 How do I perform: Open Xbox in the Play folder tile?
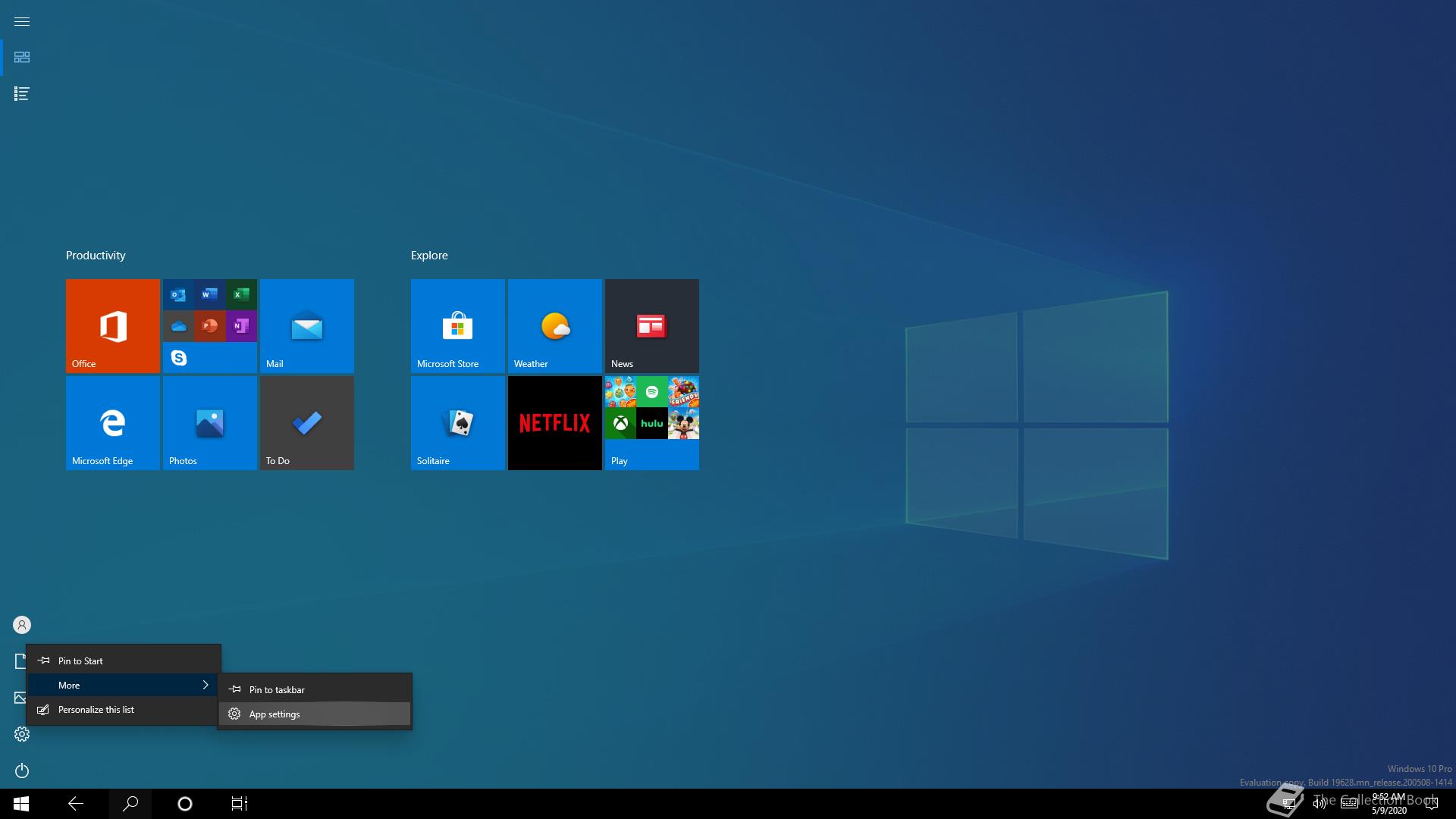(620, 423)
